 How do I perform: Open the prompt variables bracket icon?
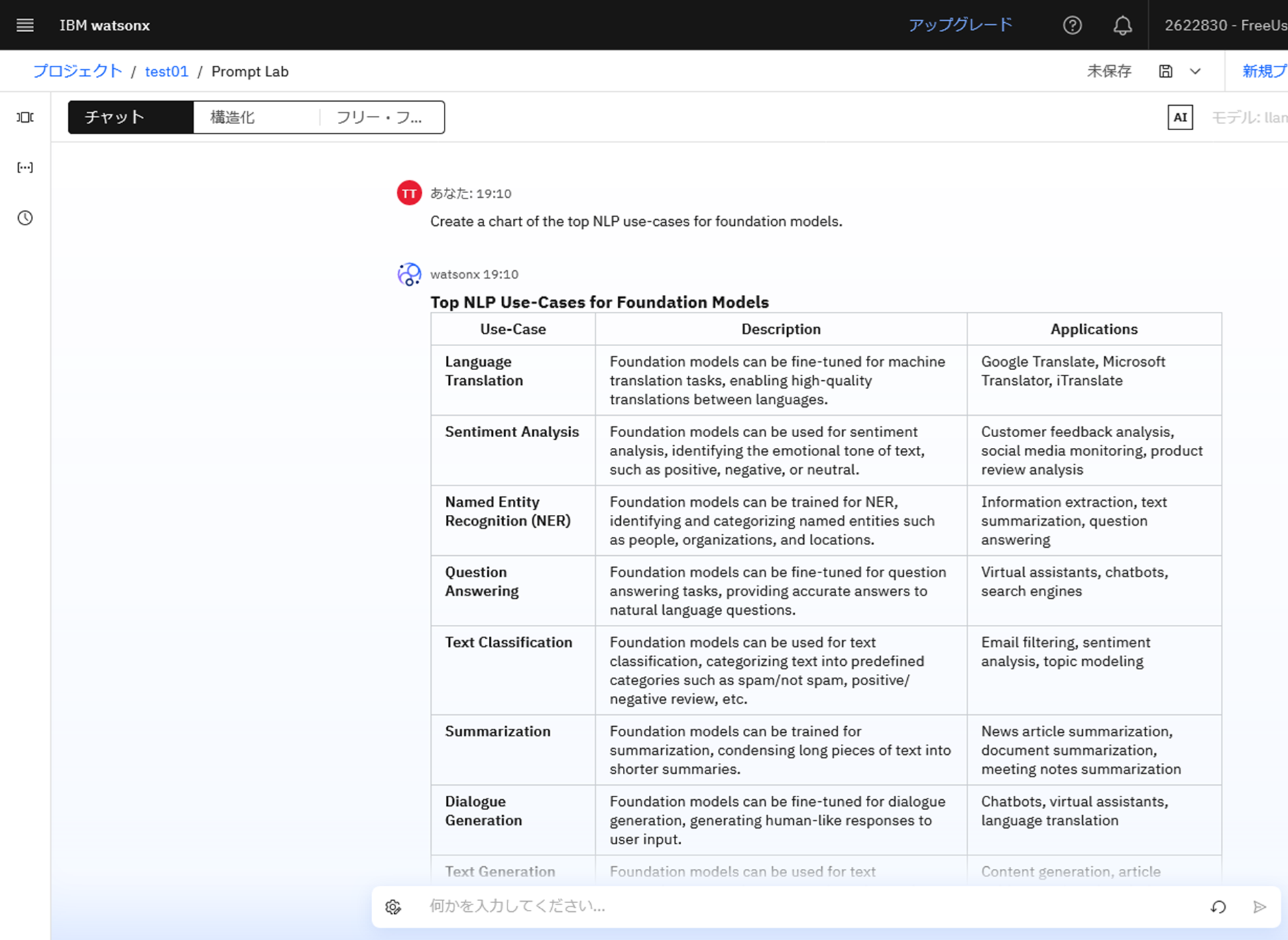point(25,168)
